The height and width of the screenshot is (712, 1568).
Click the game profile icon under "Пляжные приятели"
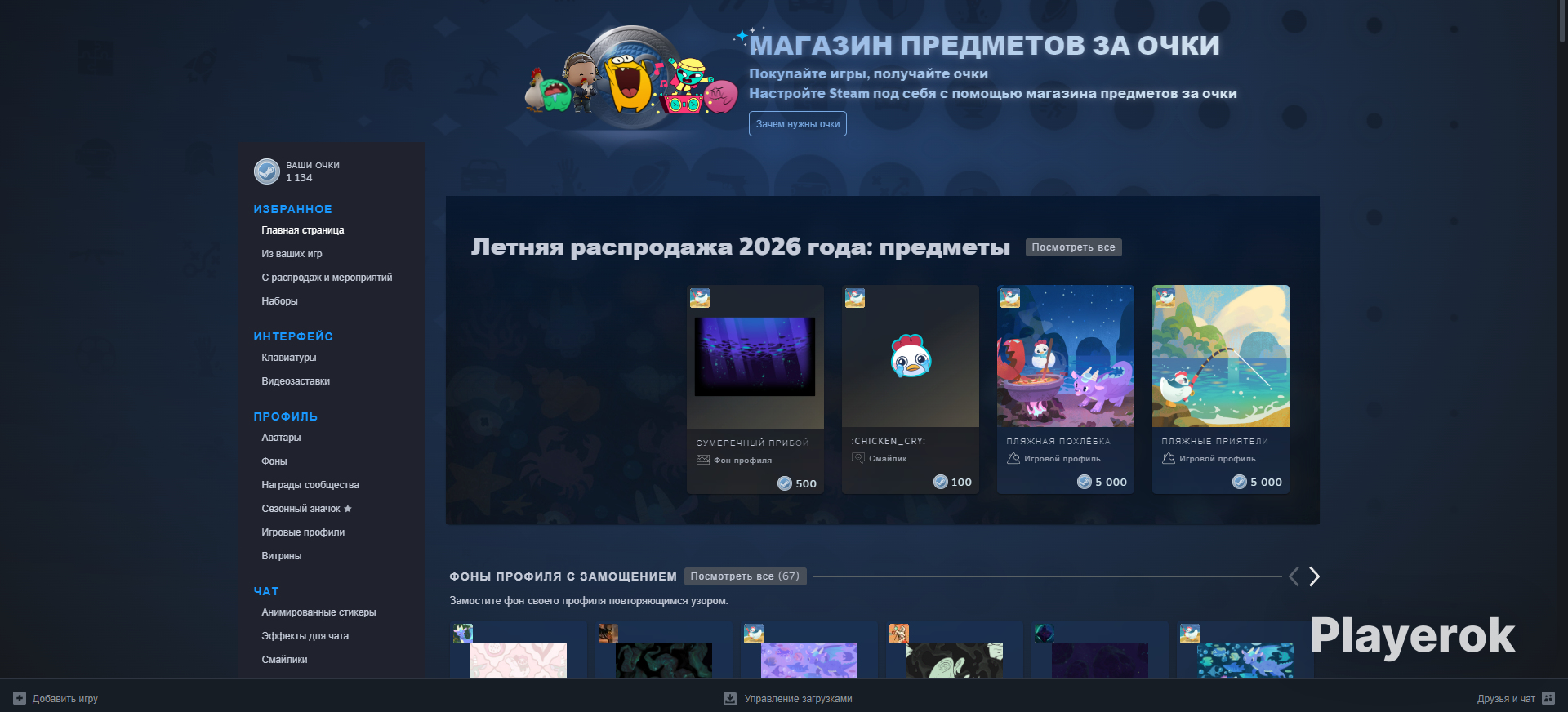pyautogui.click(x=1169, y=458)
